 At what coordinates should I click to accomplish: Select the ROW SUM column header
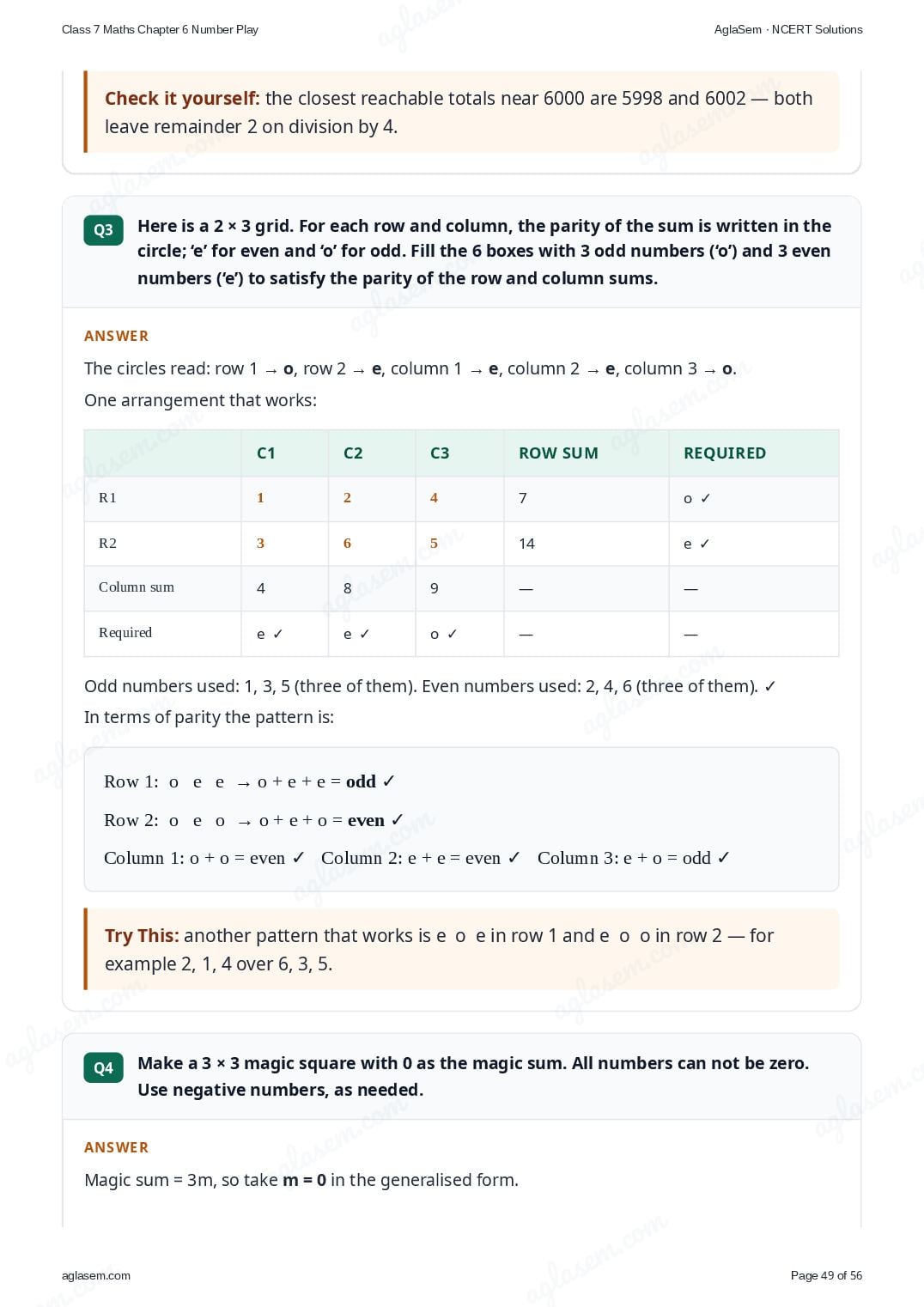point(586,453)
